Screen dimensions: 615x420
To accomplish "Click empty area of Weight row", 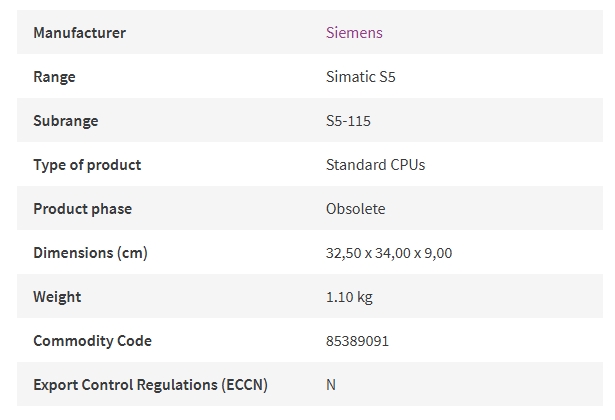I will point(490,296).
